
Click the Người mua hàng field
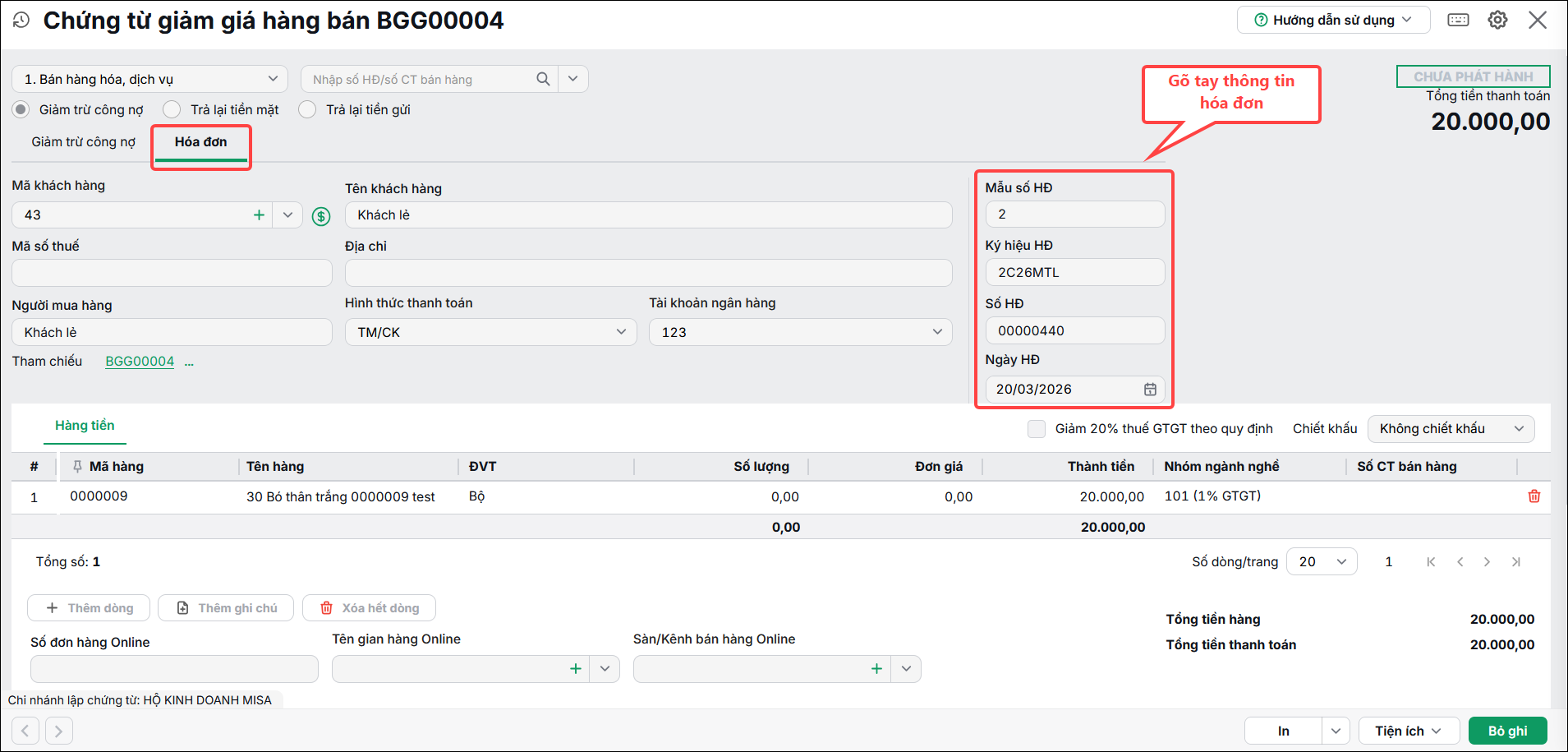point(172,332)
